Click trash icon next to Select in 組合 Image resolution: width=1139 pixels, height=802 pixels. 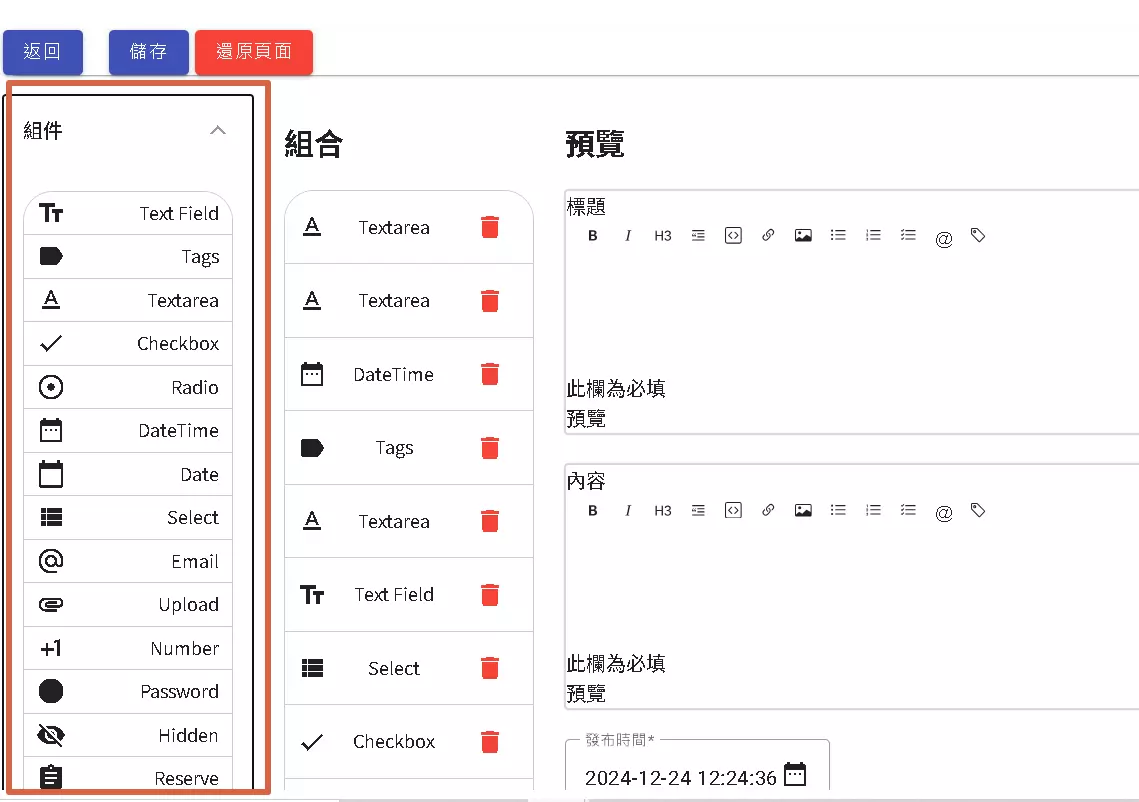coord(489,668)
